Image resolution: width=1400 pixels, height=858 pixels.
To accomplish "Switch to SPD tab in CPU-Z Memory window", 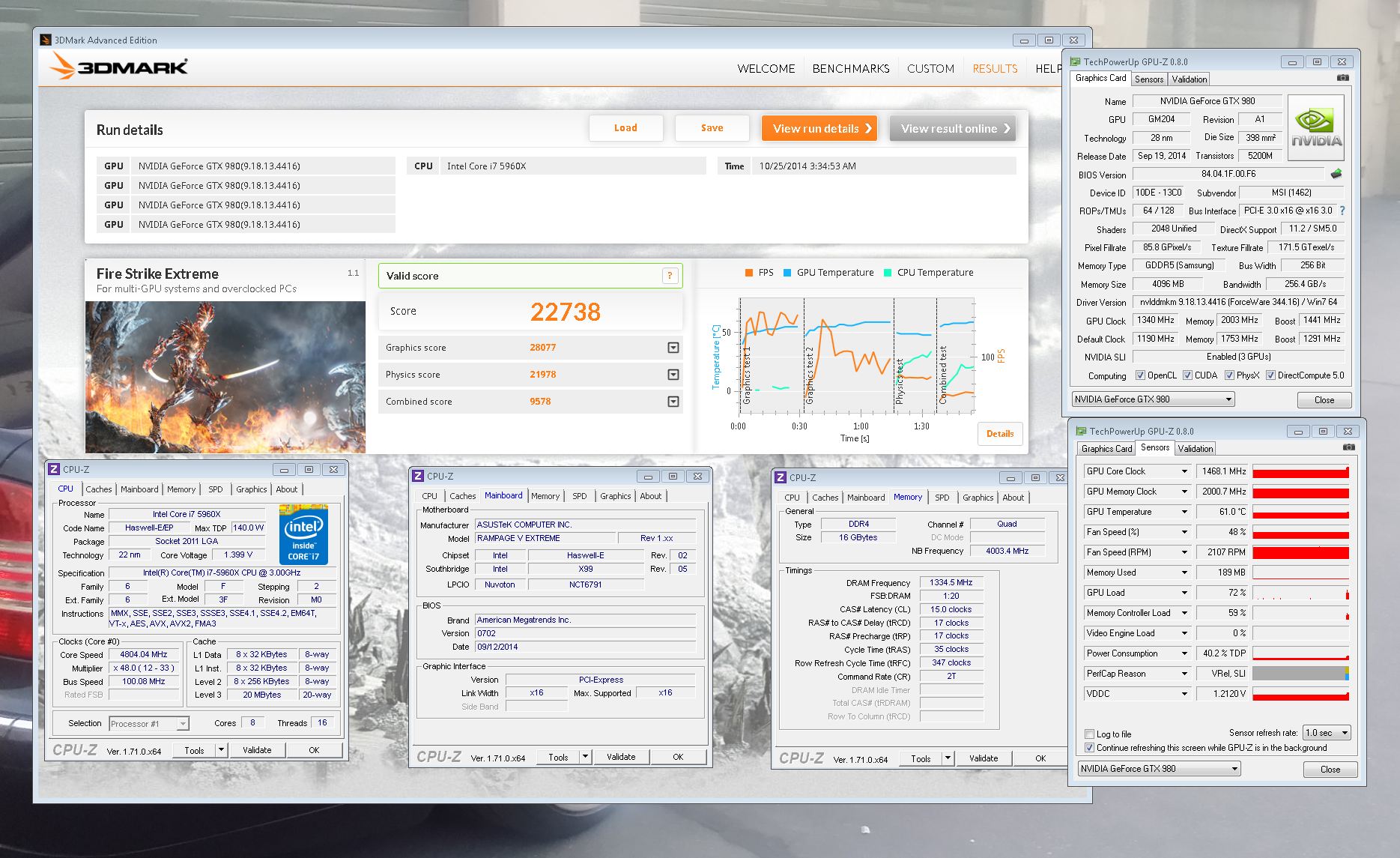I will pyautogui.click(x=942, y=498).
